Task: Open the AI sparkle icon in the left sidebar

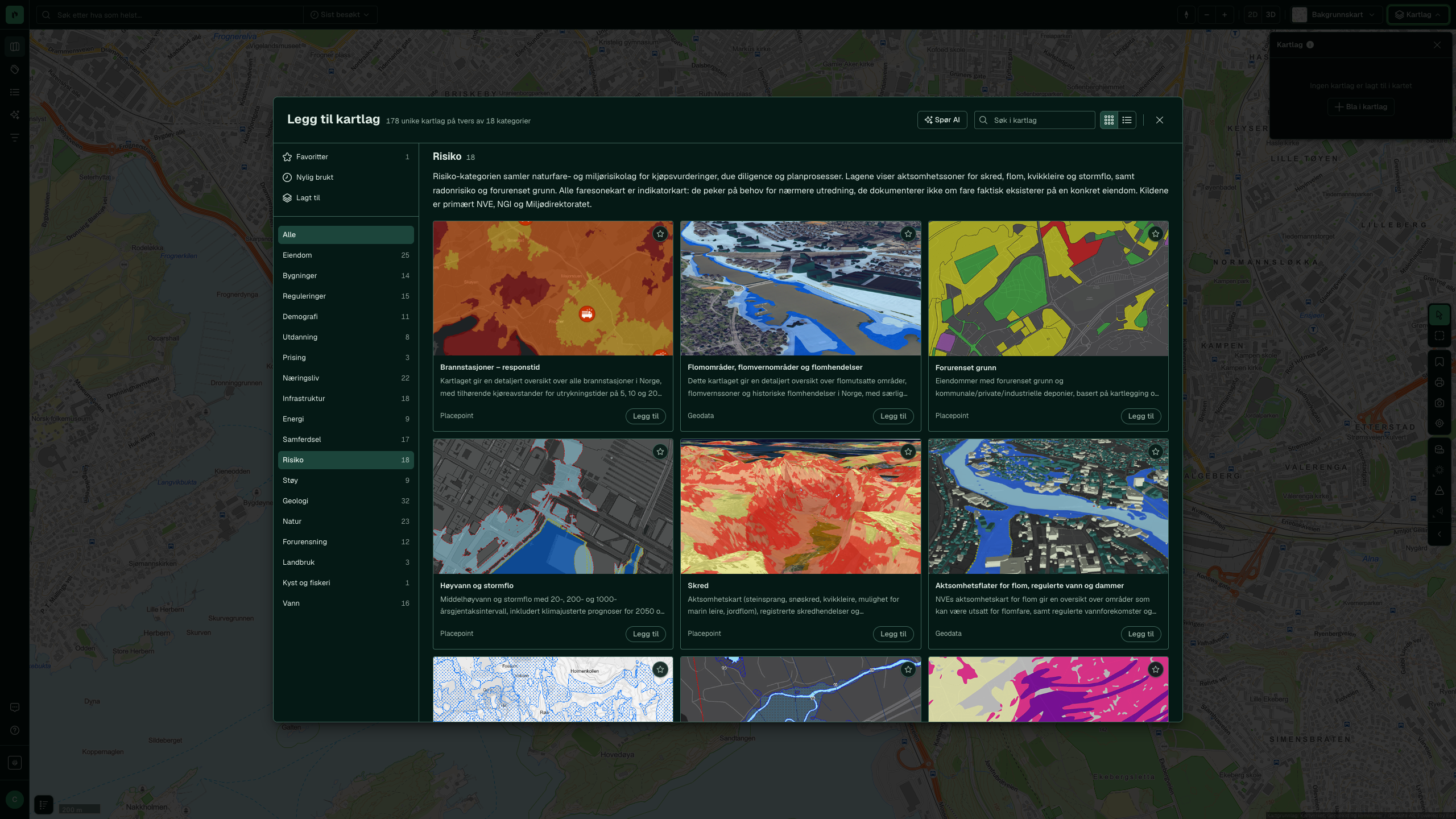Action: (15, 115)
